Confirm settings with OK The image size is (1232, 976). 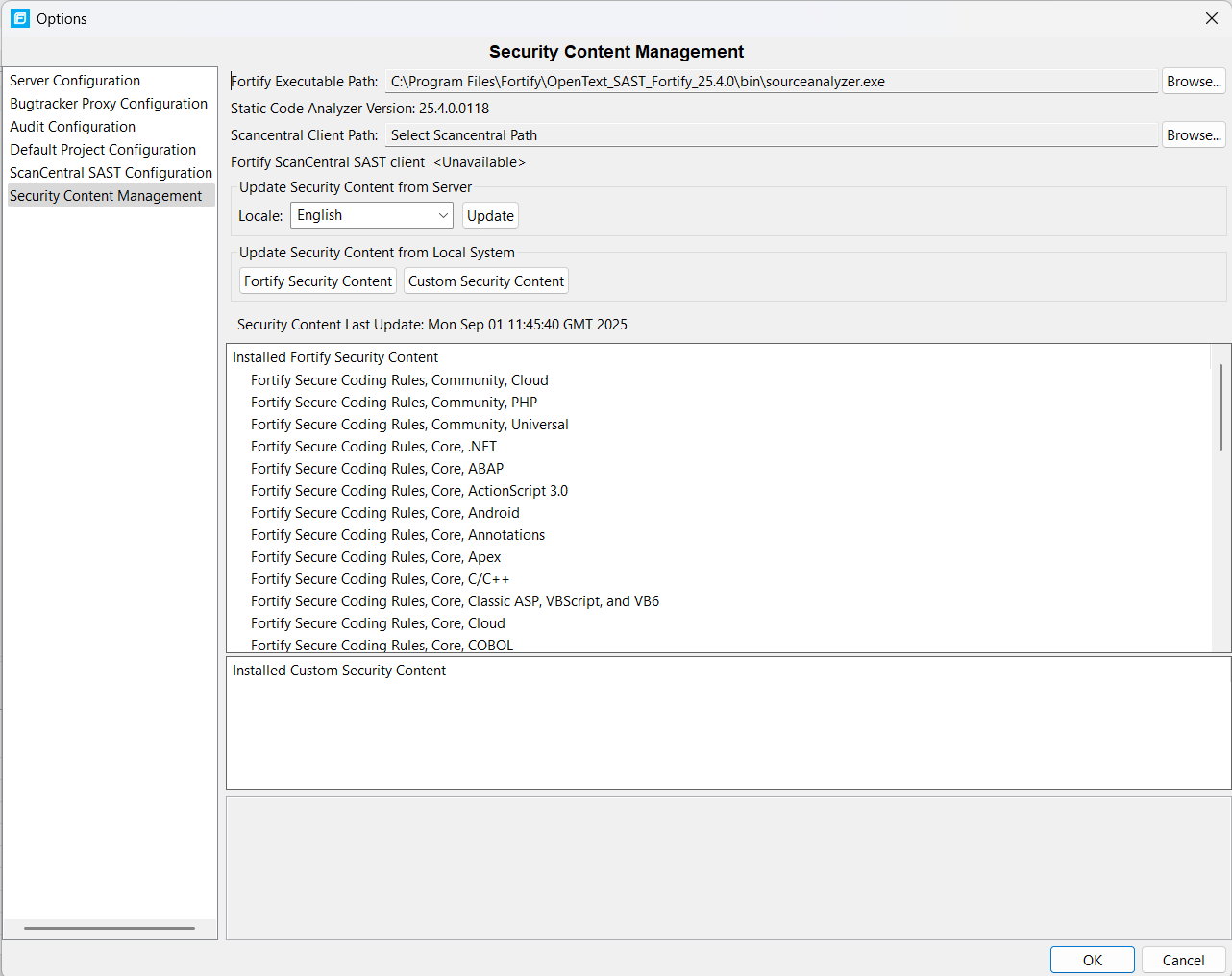point(1092,959)
